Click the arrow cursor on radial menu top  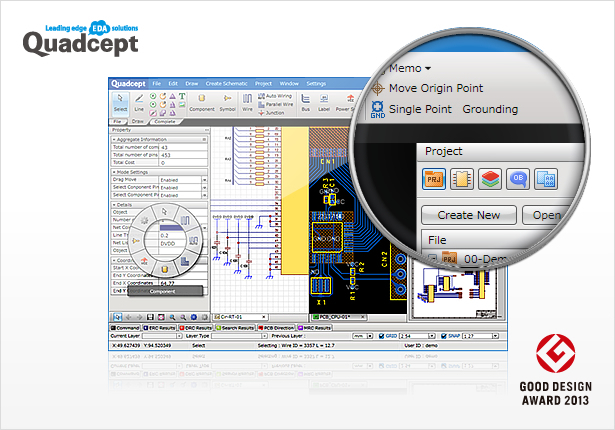(x=164, y=212)
